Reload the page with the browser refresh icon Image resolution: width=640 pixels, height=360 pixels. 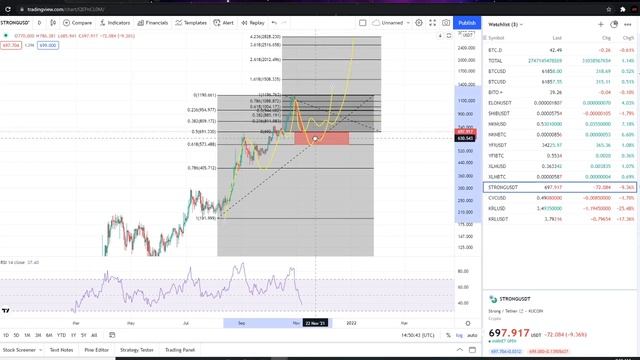(x=7, y=9)
